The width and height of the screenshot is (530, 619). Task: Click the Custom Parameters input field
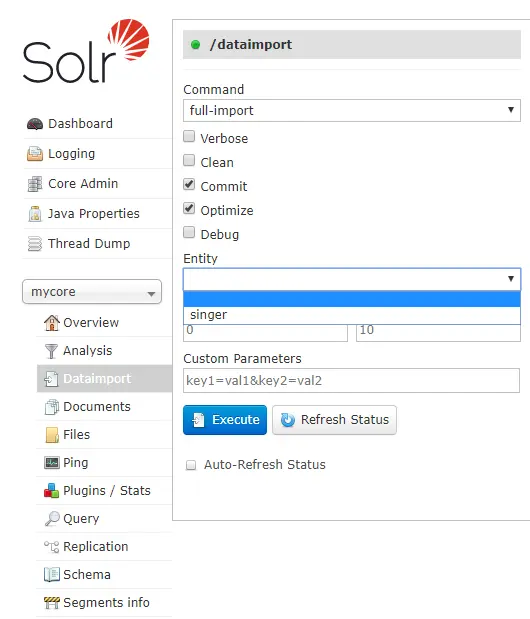click(351, 381)
